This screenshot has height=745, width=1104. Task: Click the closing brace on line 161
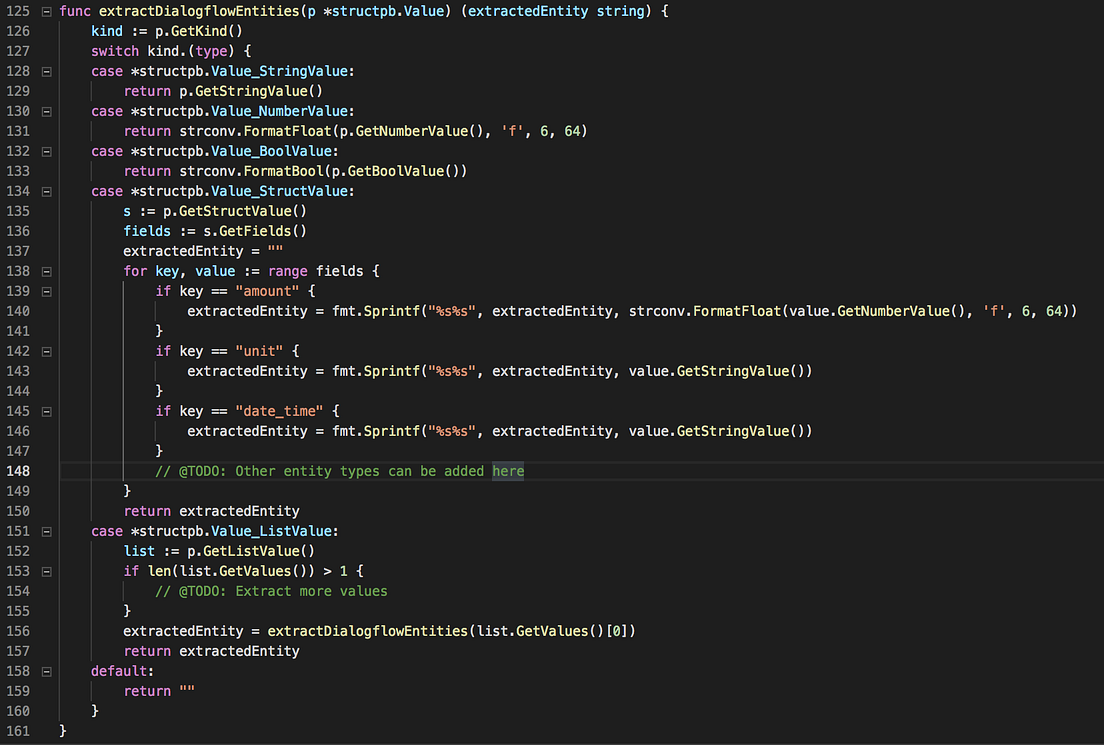point(63,730)
